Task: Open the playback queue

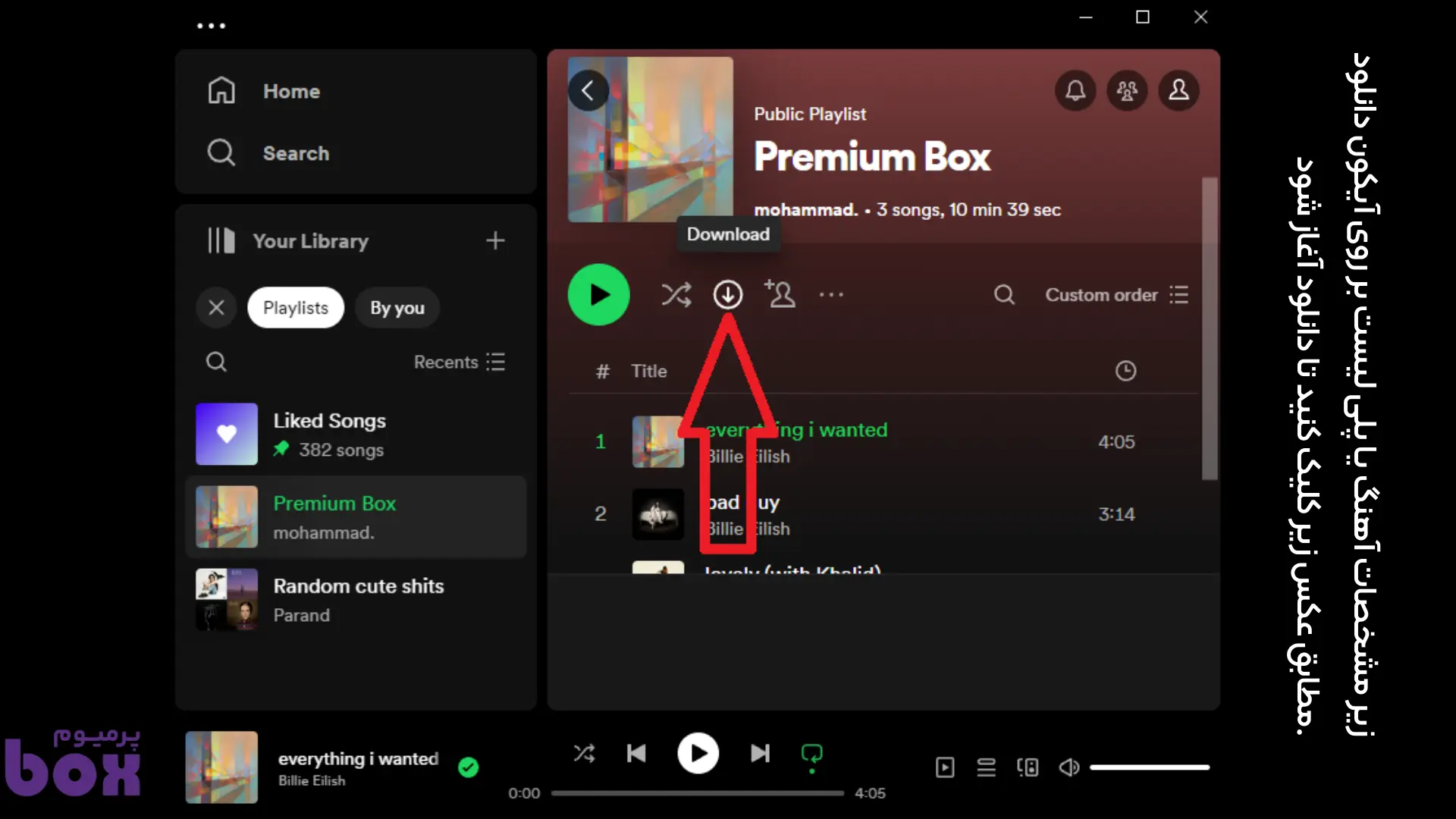Action: click(x=986, y=767)
